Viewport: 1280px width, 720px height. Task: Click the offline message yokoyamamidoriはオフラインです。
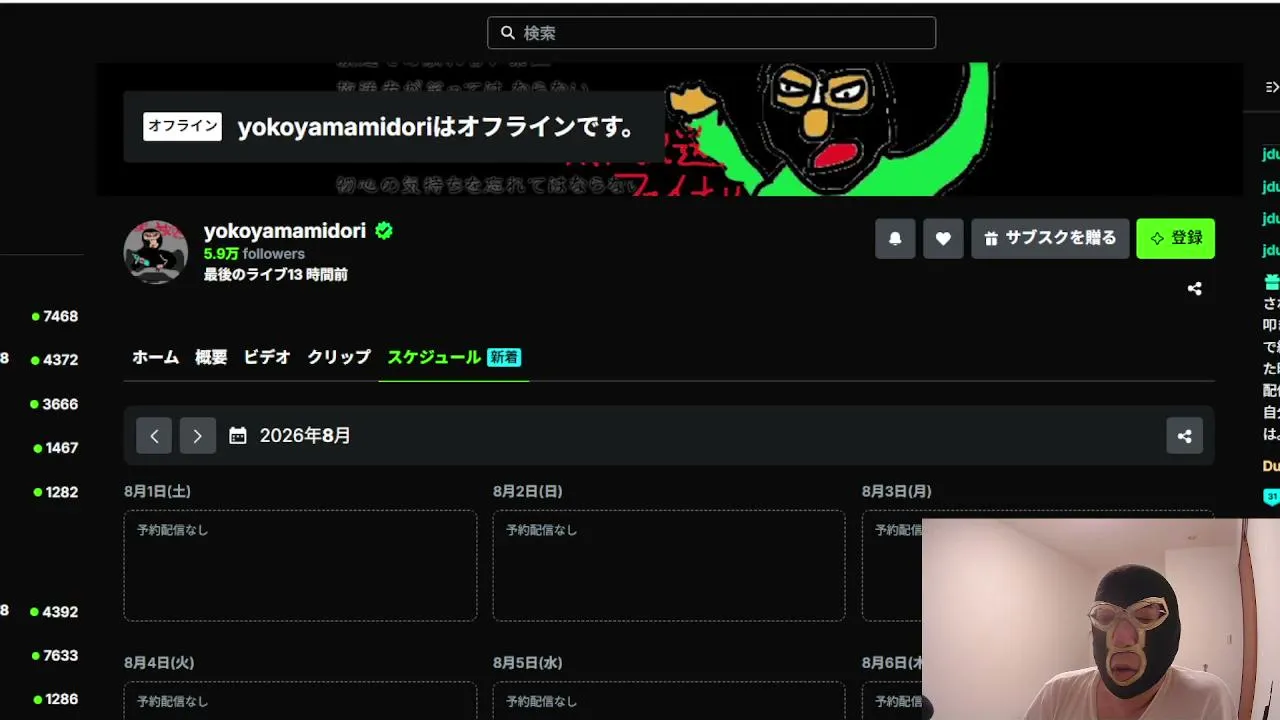pyautogui.click(x=436, y=127)
